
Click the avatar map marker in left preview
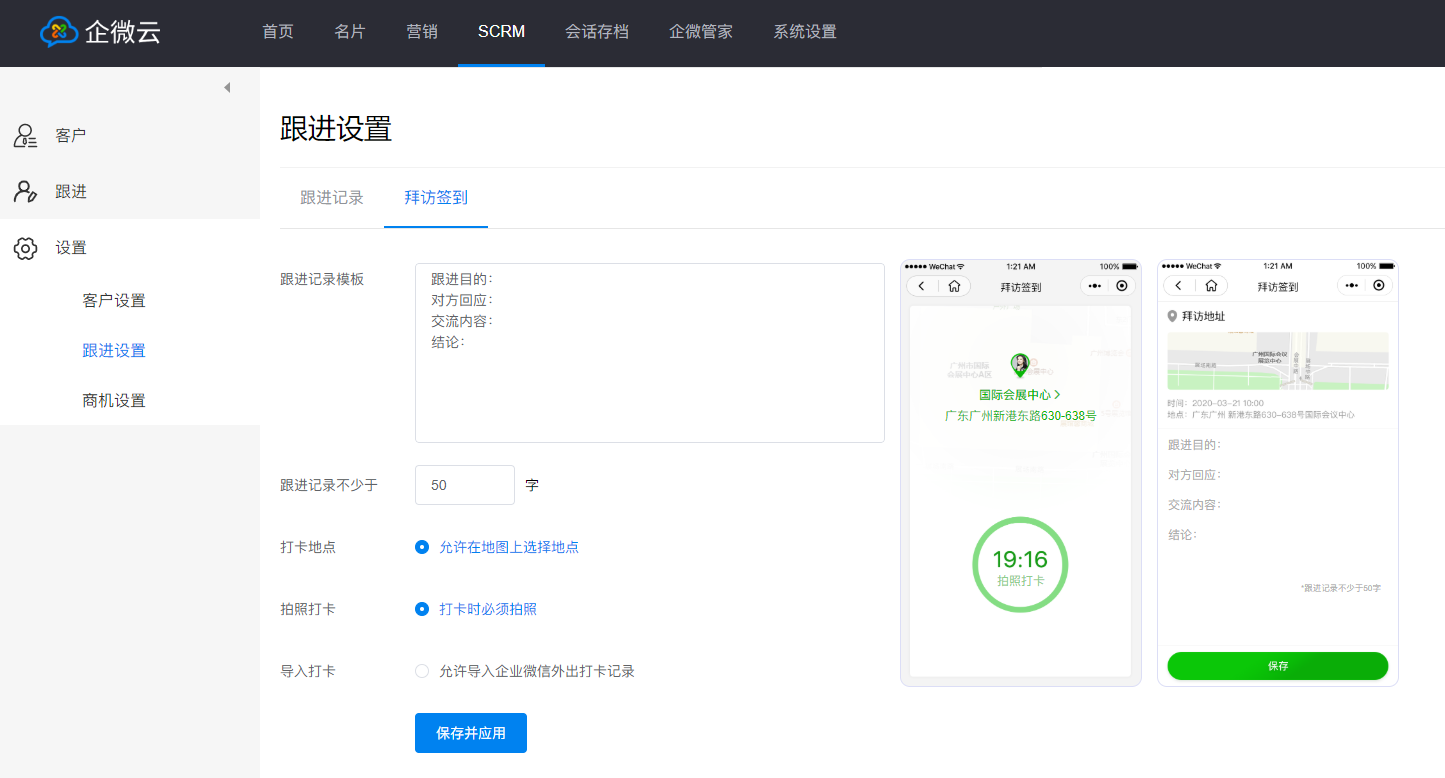1019,365
